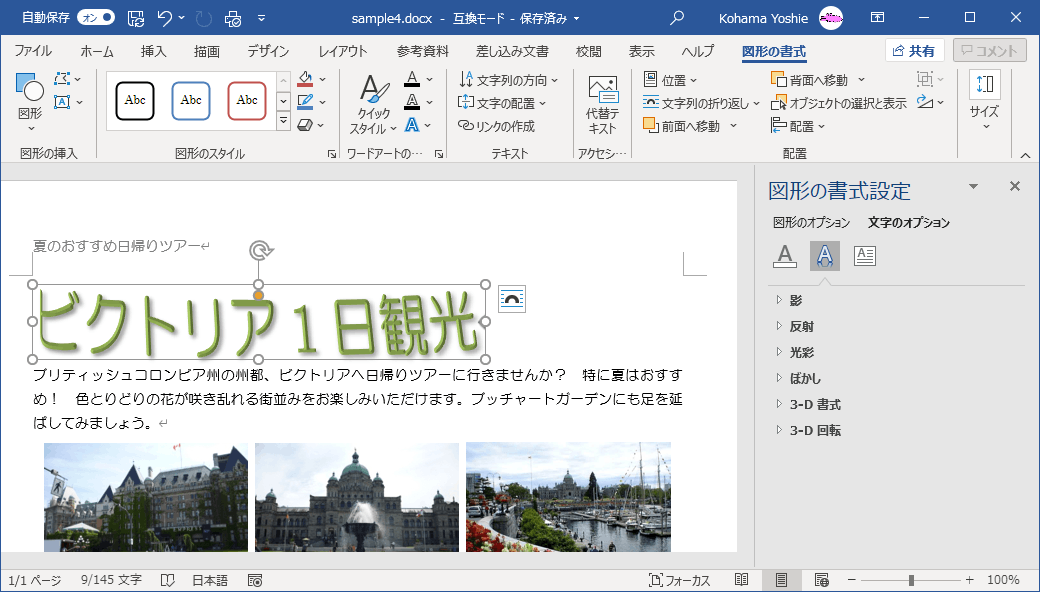Open layout and properties textbox icon in pane

pos(865,256)
